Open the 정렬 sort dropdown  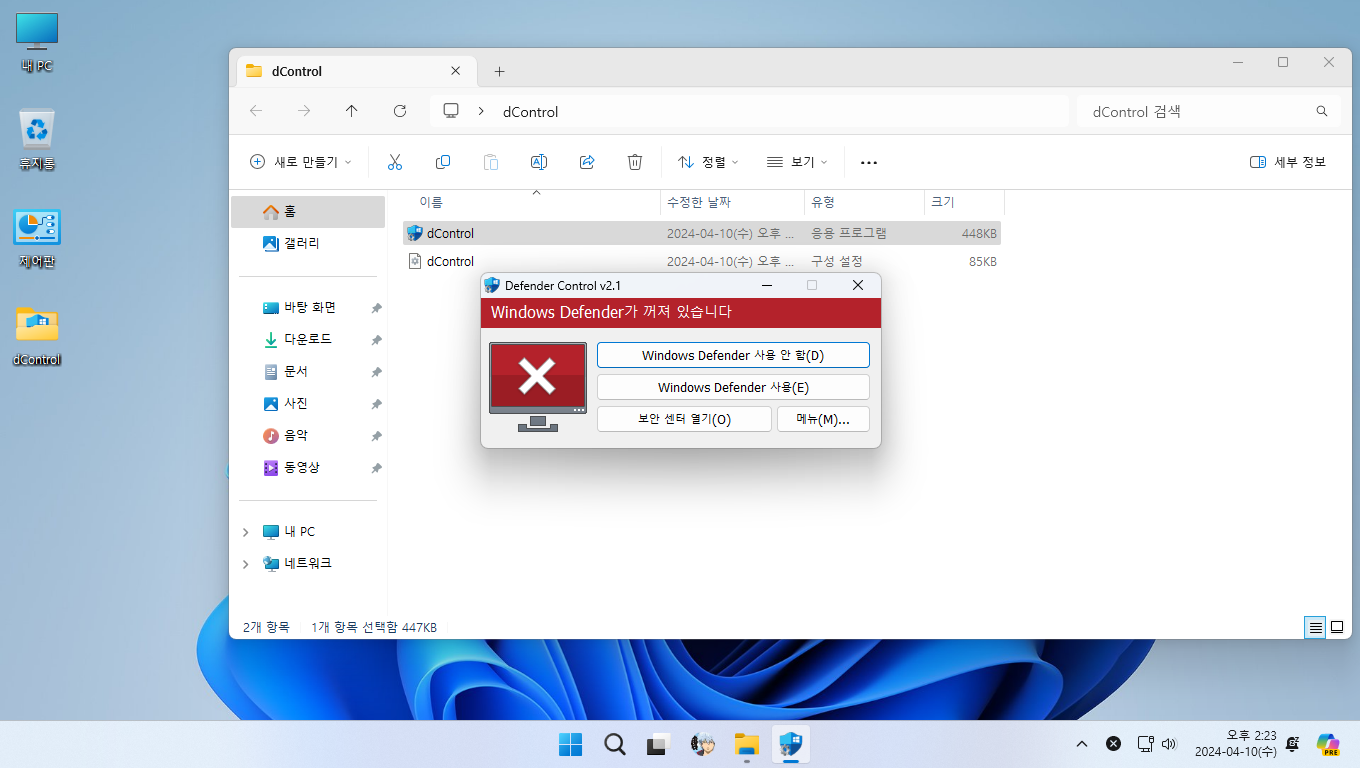point(708,162)
